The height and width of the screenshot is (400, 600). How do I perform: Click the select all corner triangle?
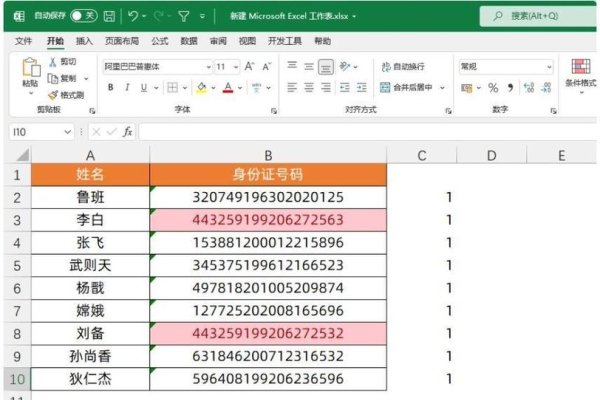22,155
